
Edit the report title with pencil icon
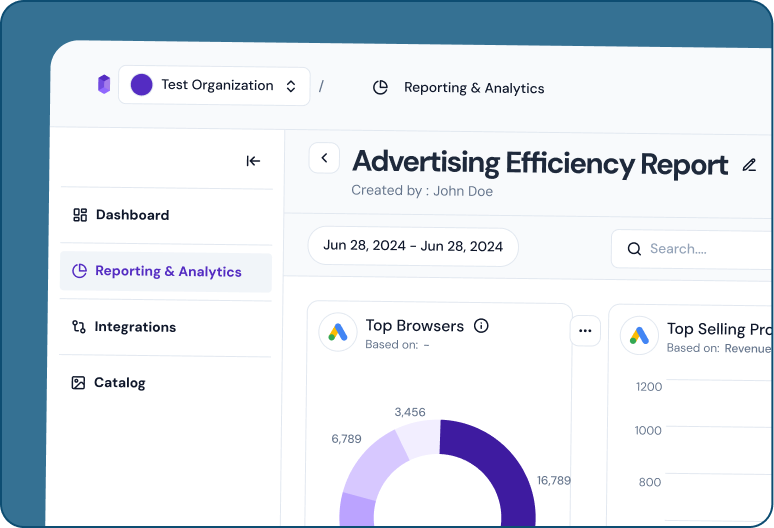tap(749, 165)
